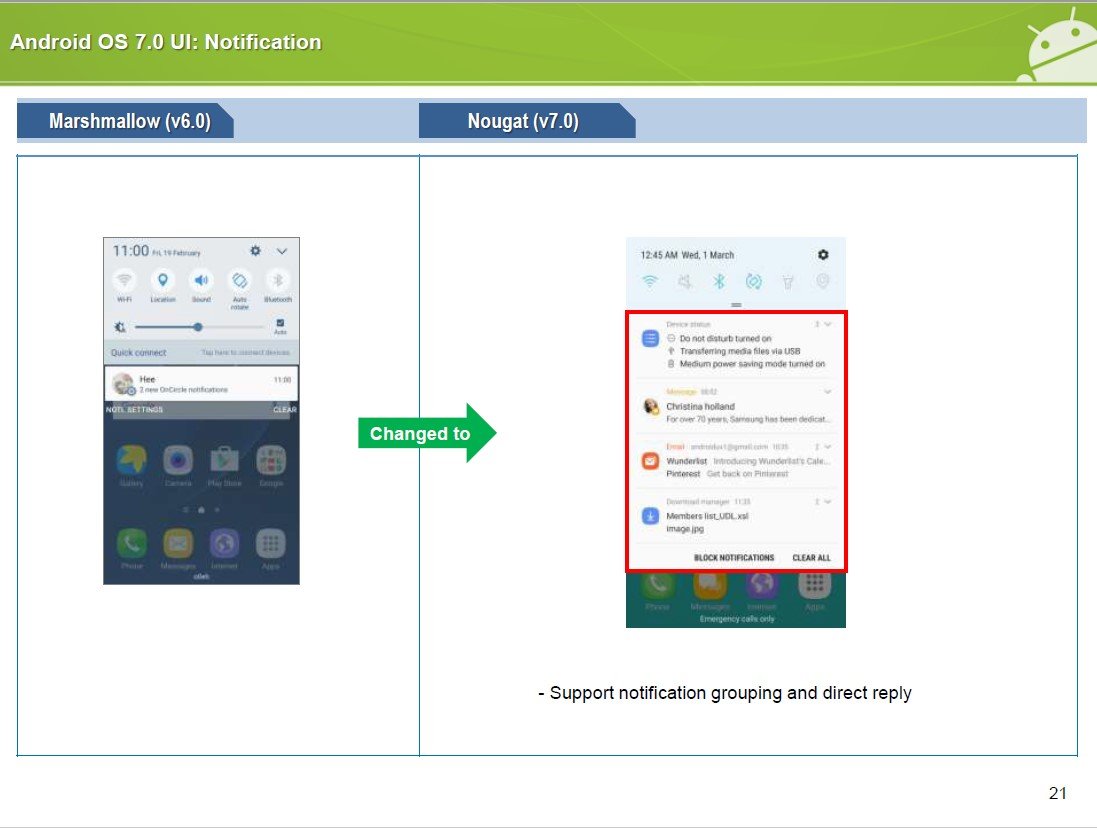Click BLOCK NOTIFICATIONS button

[734, 557]
